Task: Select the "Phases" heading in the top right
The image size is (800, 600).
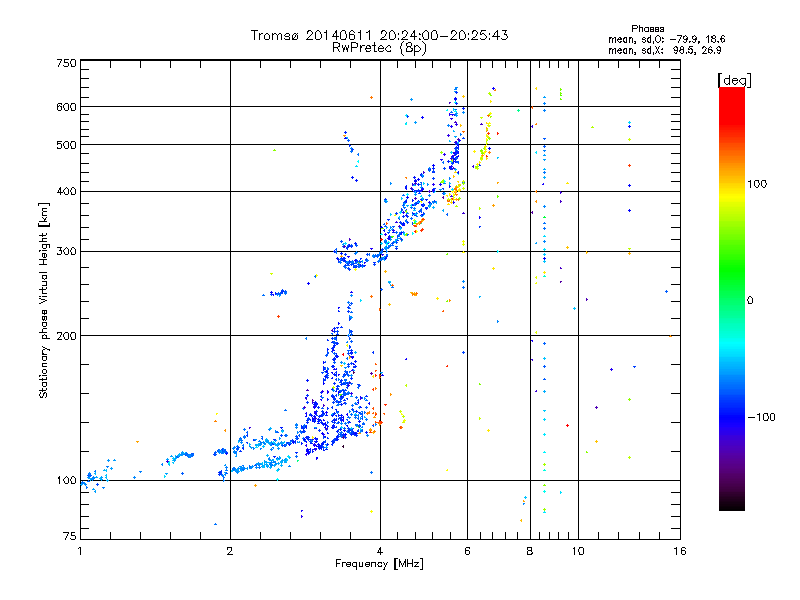Action: click(647, 29)
